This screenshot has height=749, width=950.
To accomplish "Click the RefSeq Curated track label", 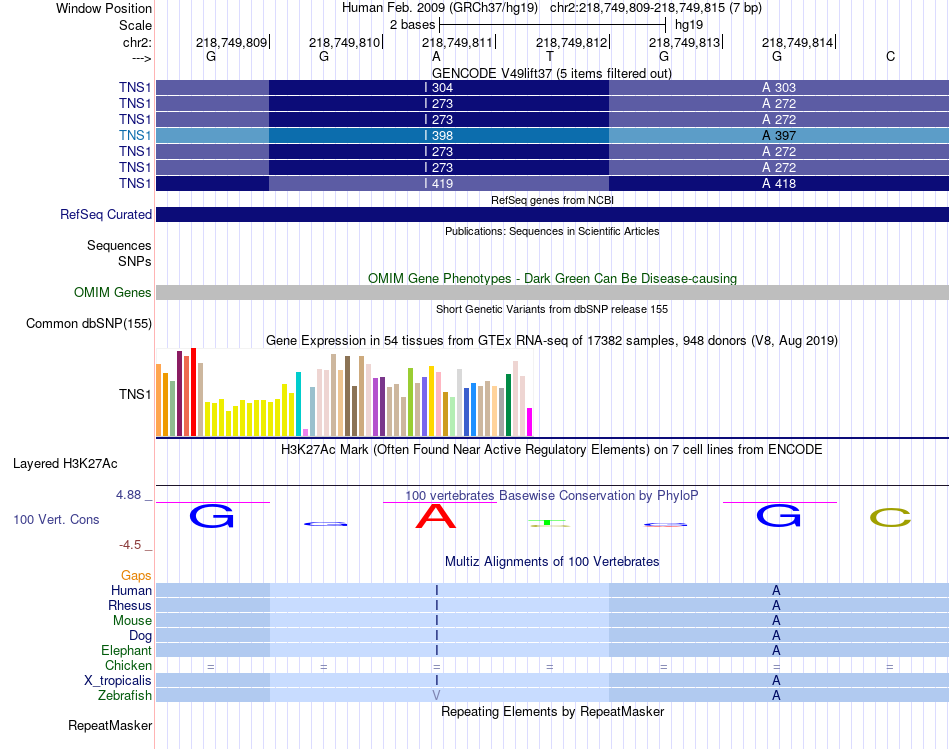I will point(106,215).
